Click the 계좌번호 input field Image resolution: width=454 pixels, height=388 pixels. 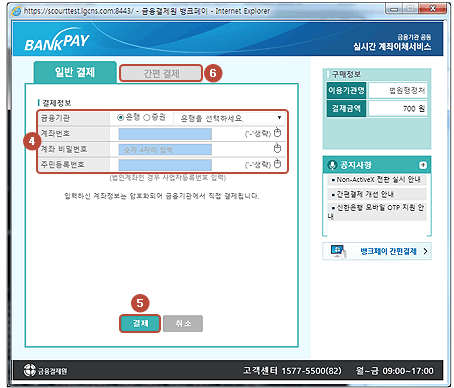[x=165, y=134]
